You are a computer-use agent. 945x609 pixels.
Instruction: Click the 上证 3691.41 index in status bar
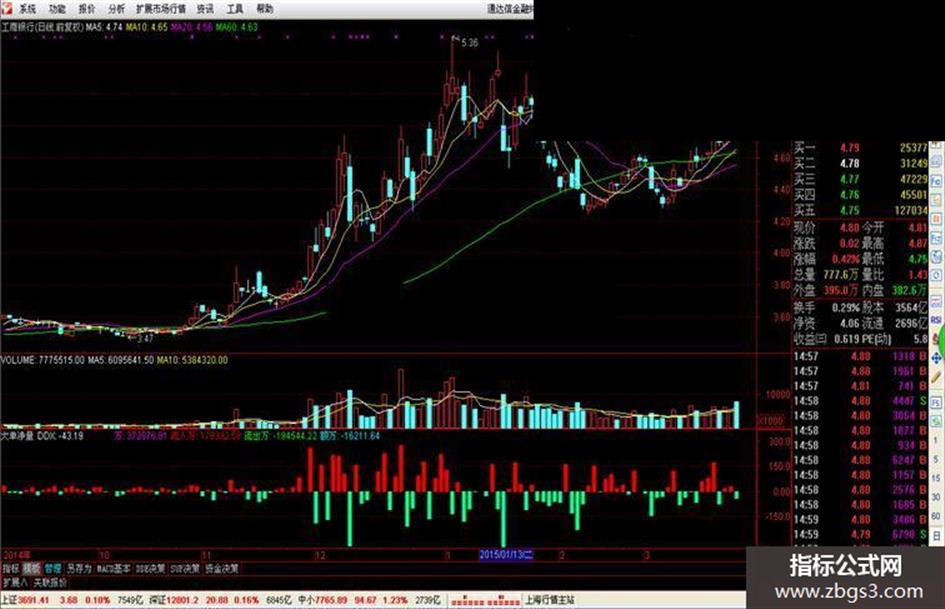(25, 600)
